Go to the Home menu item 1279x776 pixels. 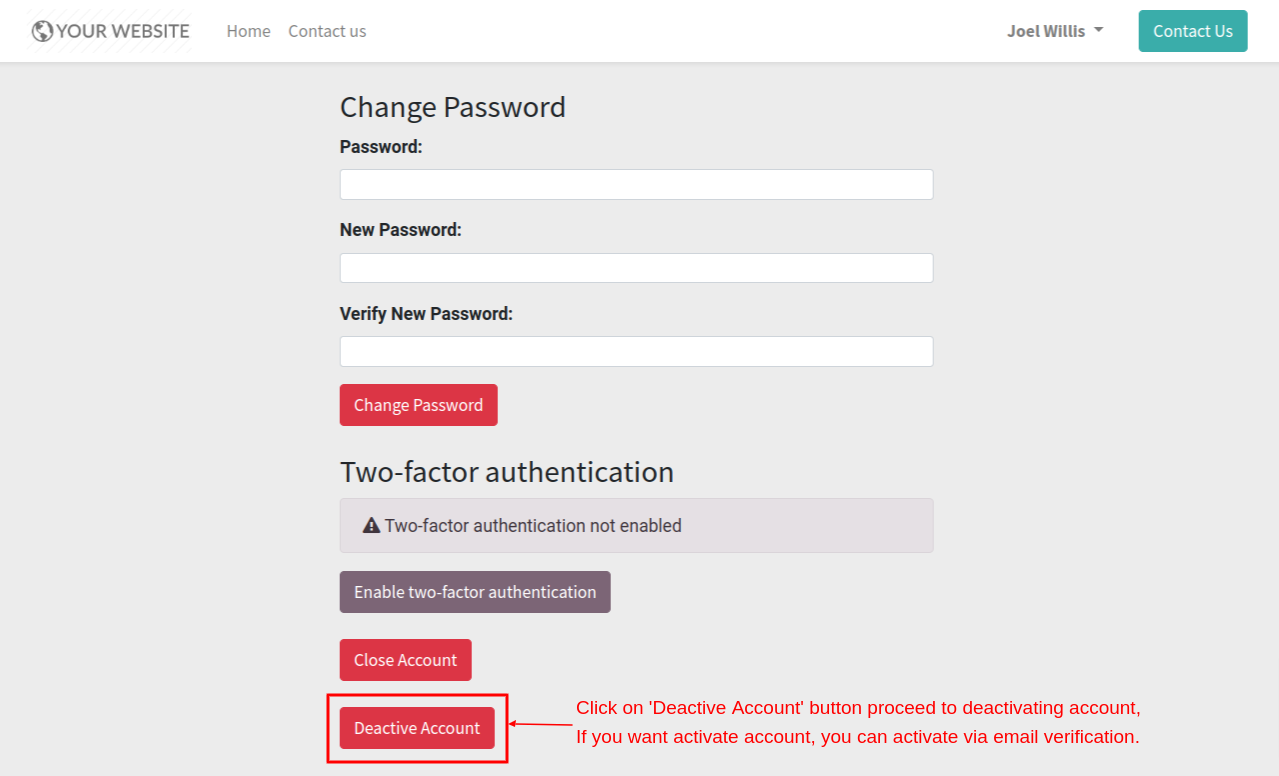(x=248, y=31)
